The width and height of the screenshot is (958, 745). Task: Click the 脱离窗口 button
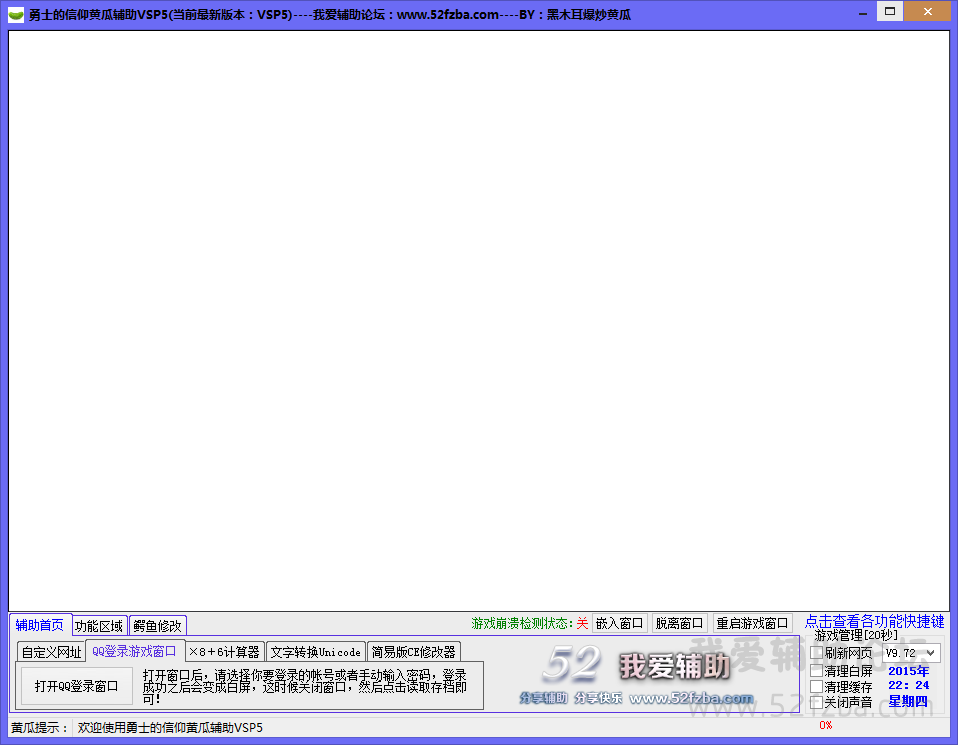pyautogui.click(x=679, y=623)
